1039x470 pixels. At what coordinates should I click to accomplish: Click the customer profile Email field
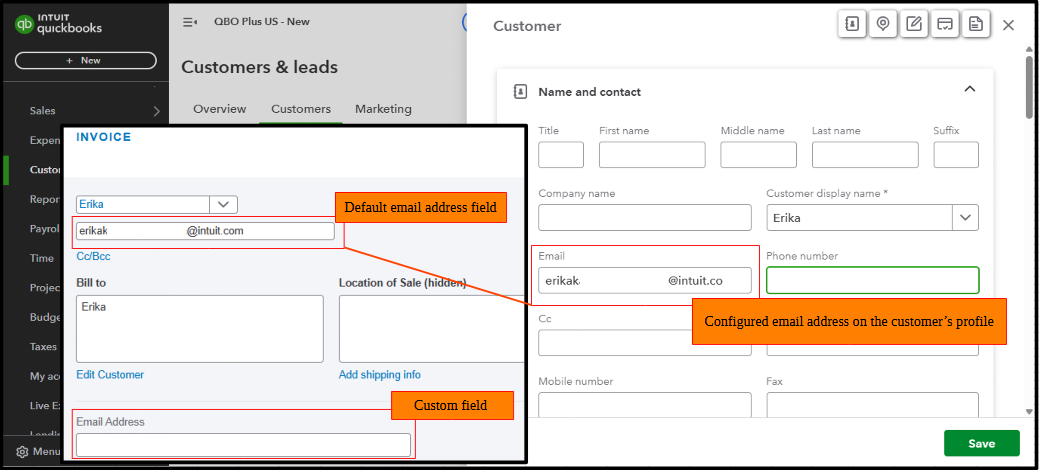(x=645, y=280)
